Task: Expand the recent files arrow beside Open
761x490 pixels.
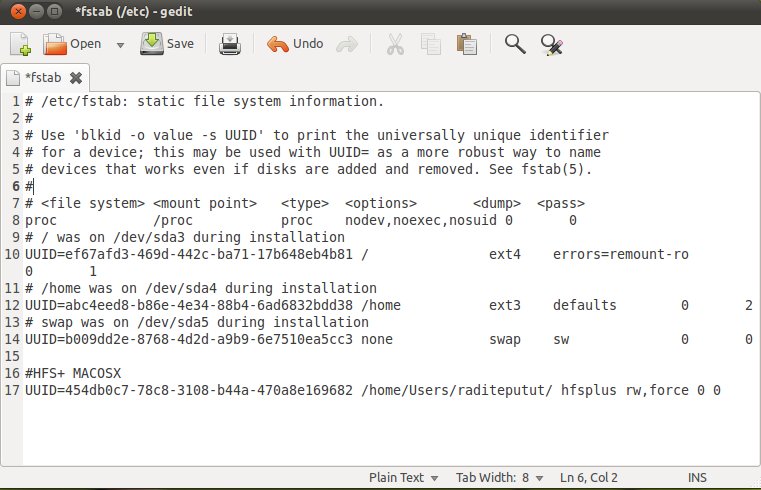Action: coord(120,45)
